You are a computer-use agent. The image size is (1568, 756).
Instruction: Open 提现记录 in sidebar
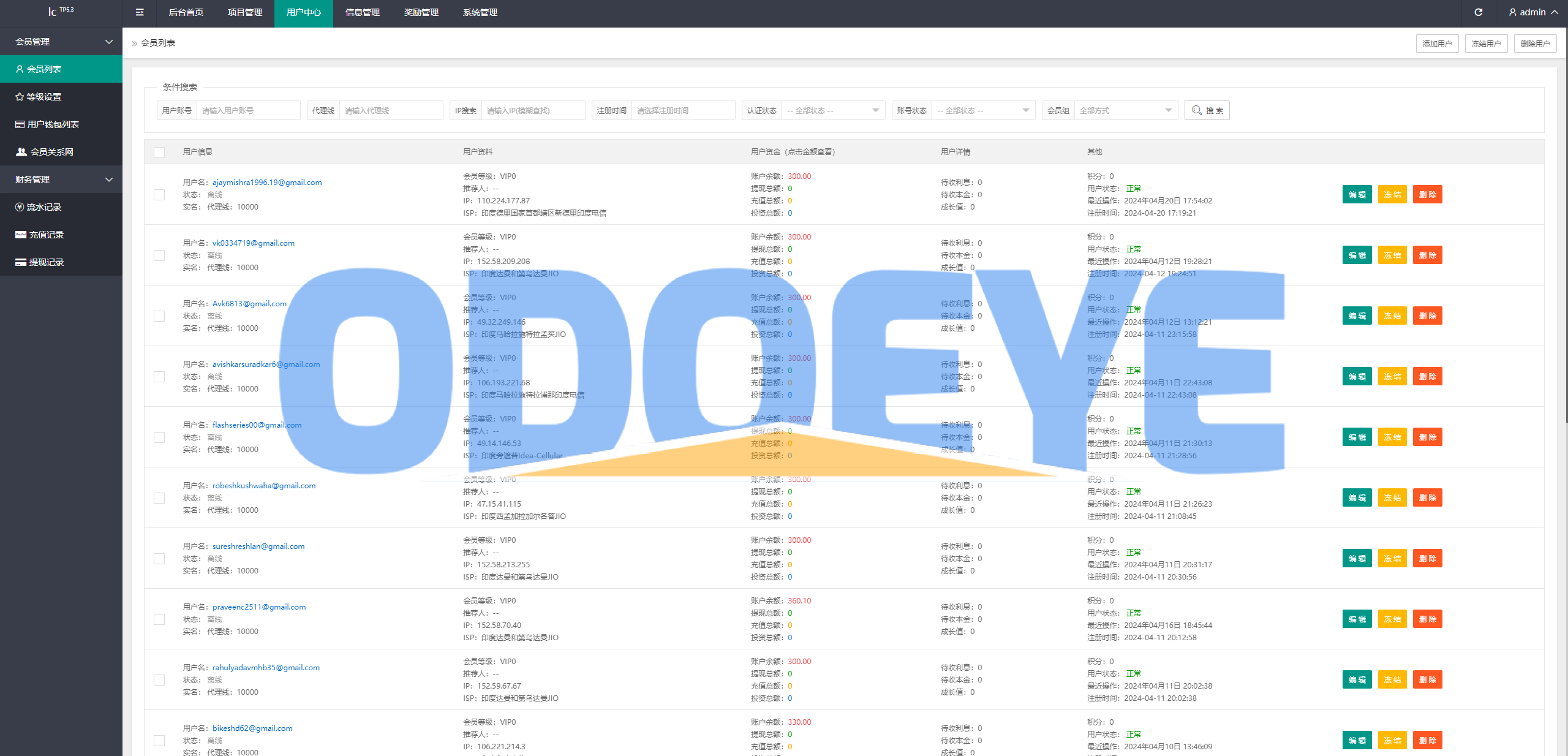click(x=61, y=262)
